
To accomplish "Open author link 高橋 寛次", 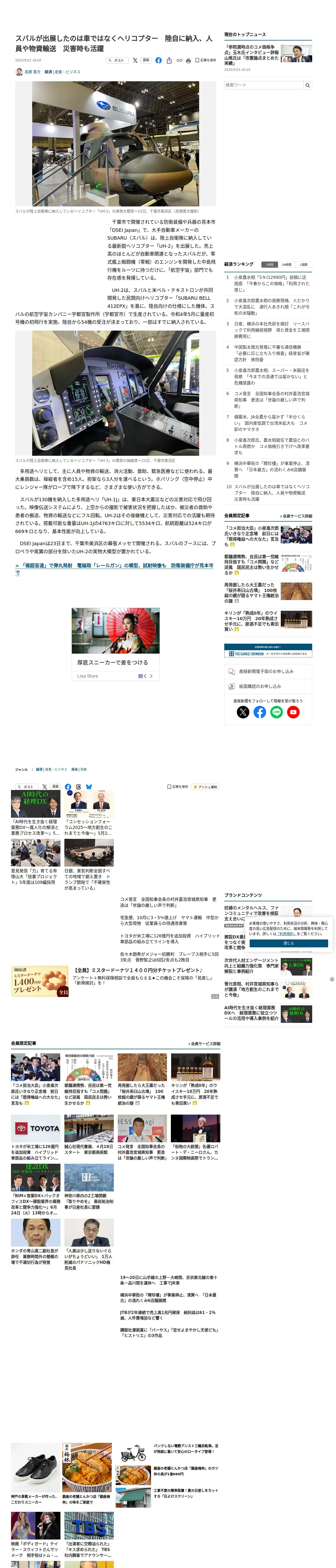I will pyautogui.click(x=32, y=72).
